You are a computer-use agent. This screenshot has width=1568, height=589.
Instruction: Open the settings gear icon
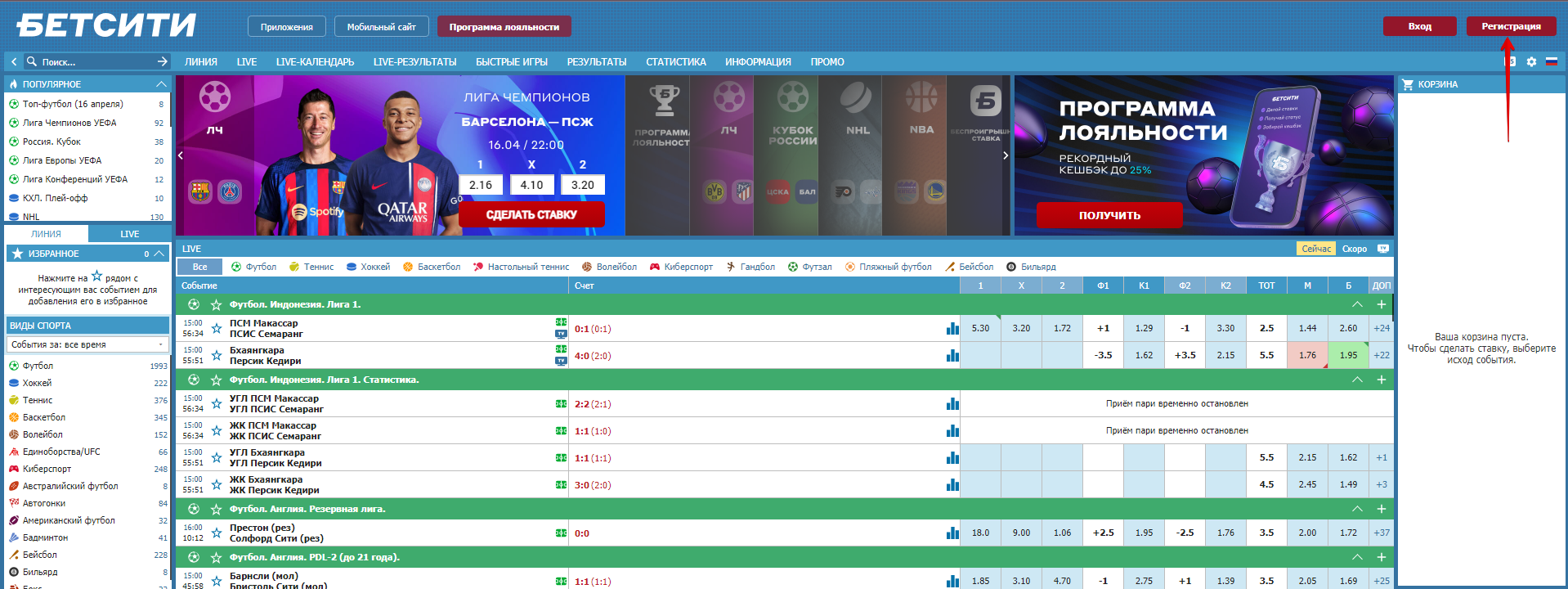(x=1531, y=62)
